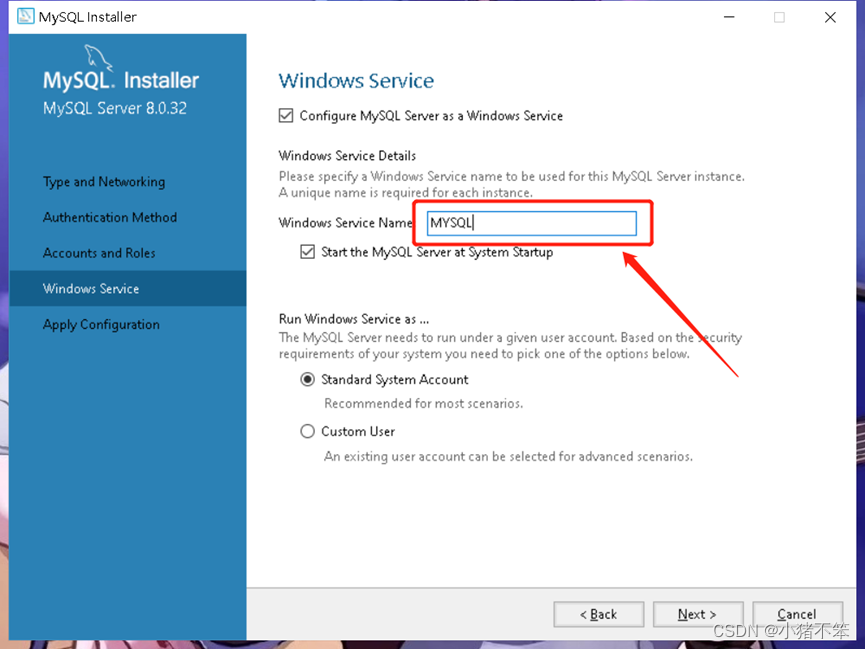This screenshot has height=649, width=865.
Task: Focus the Windows Service Name field
Action: (x=531, y=223)
